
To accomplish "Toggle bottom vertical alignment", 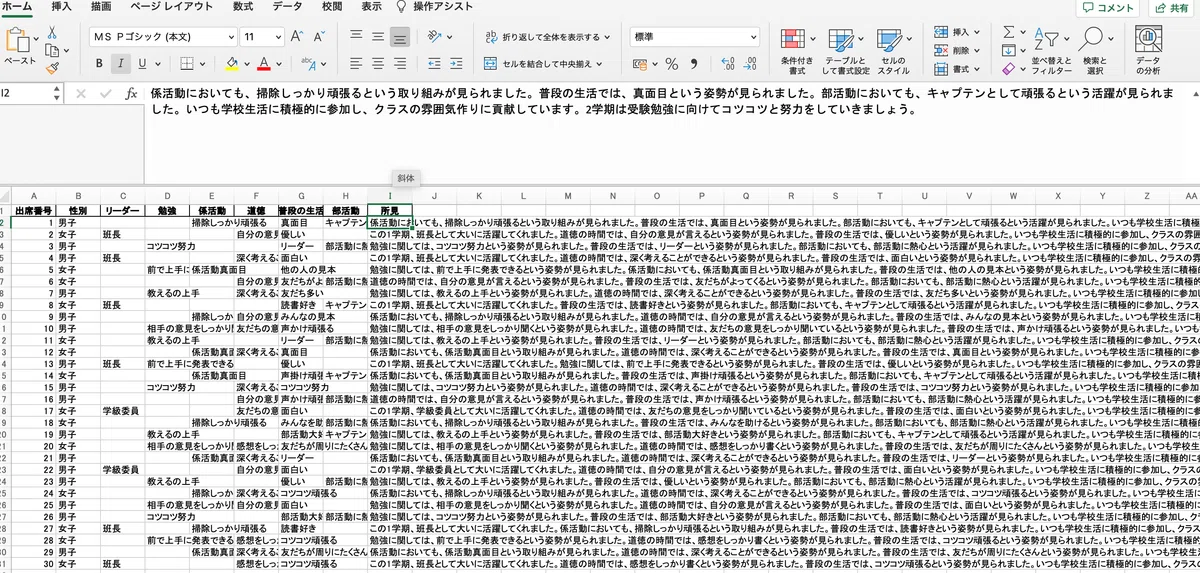I will coord(400,37).
